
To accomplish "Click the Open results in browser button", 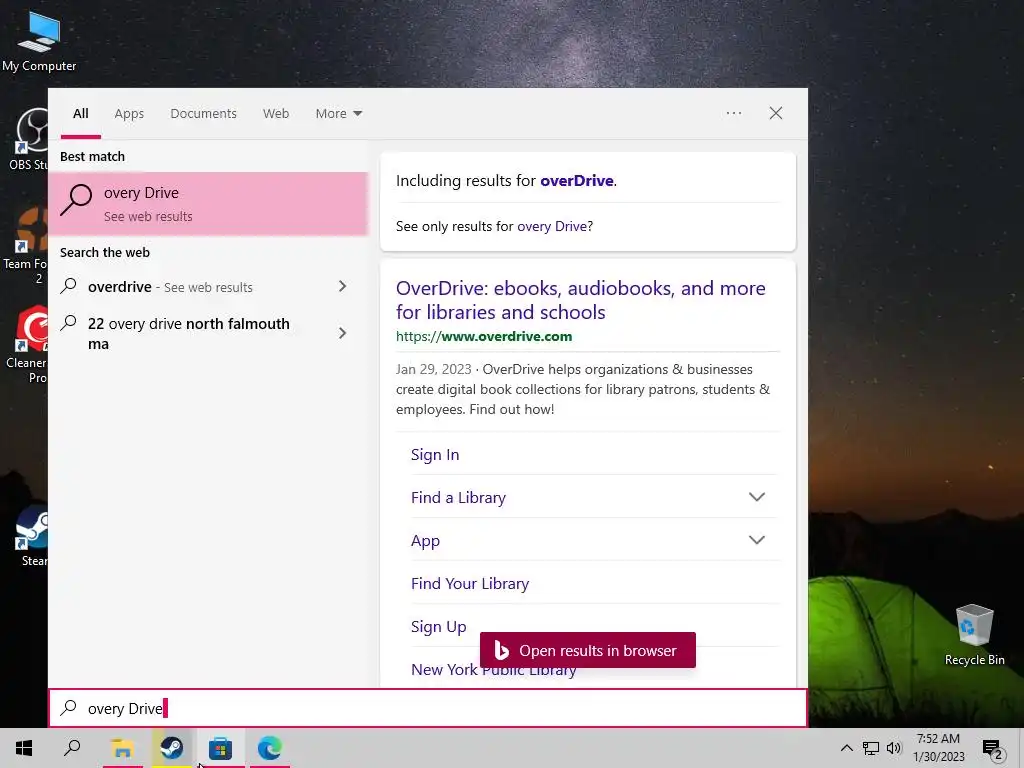I will (588, 650).
